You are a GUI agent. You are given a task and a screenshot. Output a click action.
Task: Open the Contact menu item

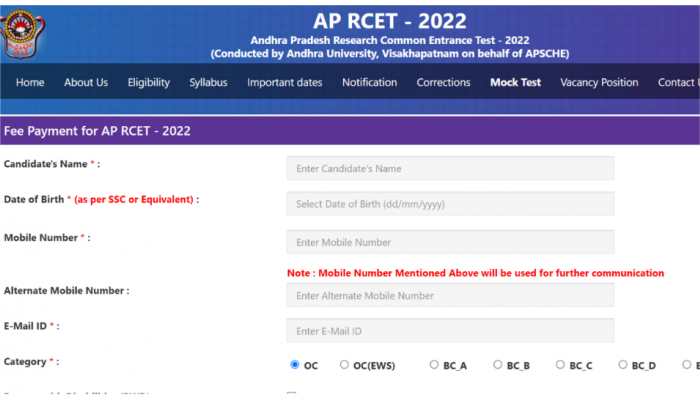point(678,83)
